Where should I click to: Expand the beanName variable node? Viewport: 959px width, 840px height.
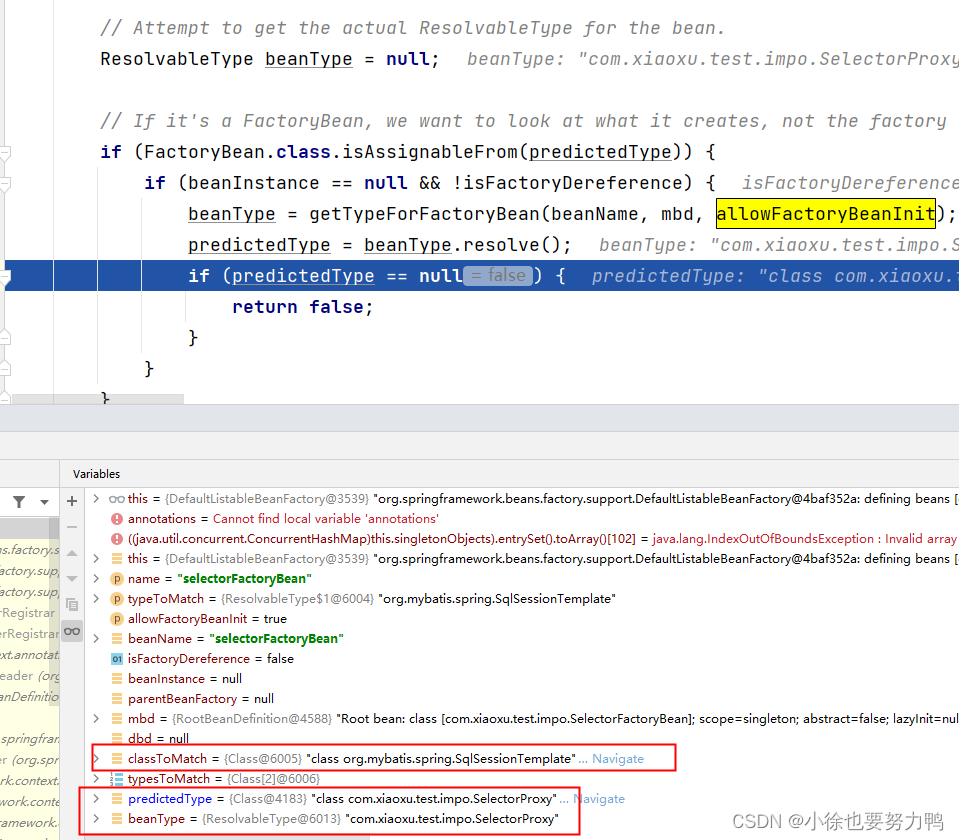[x=96, y=639]
